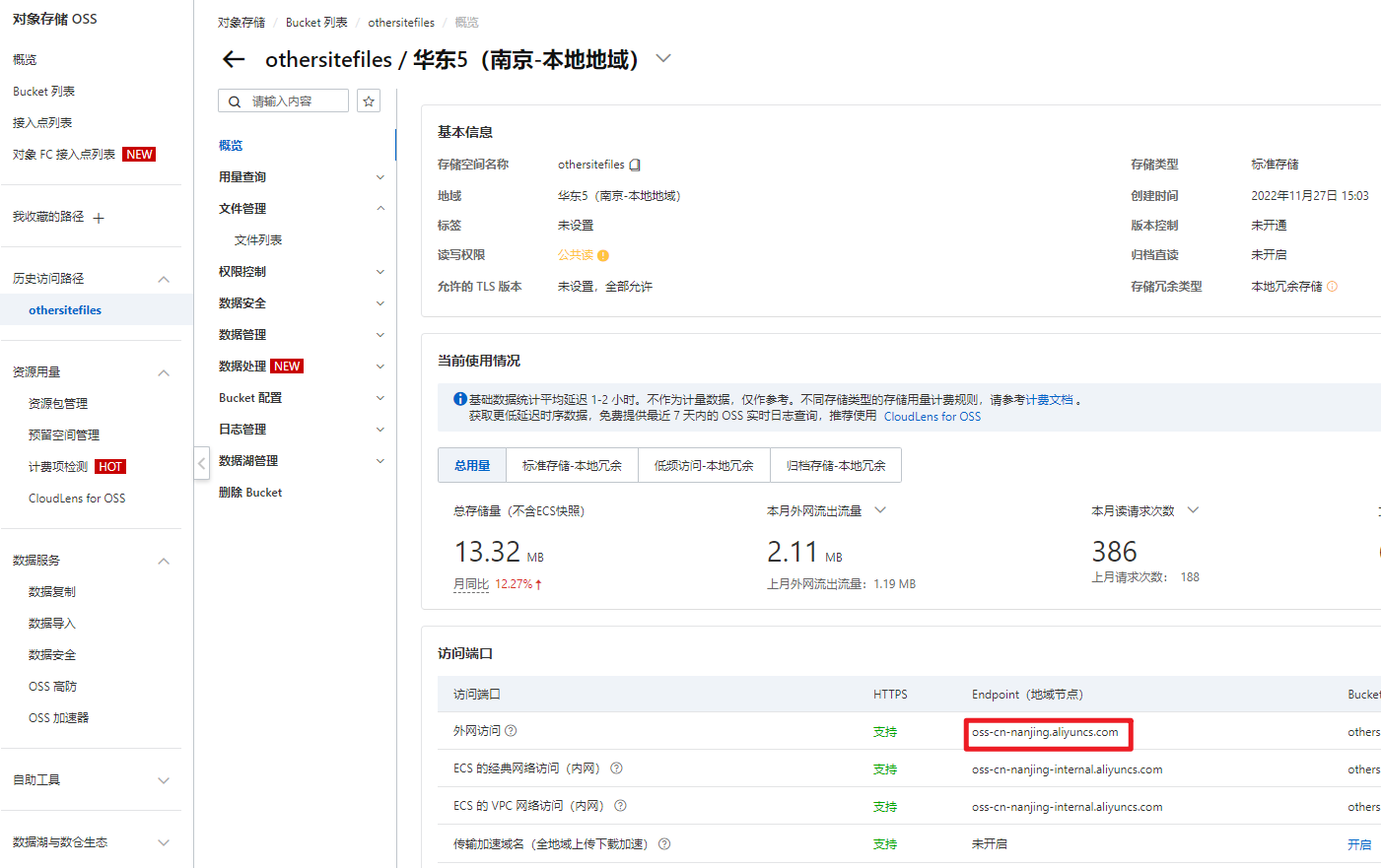Open 概览 in bucket menu
The height and width of the screenshot is (868, 1381).
(x=231, y=146)
